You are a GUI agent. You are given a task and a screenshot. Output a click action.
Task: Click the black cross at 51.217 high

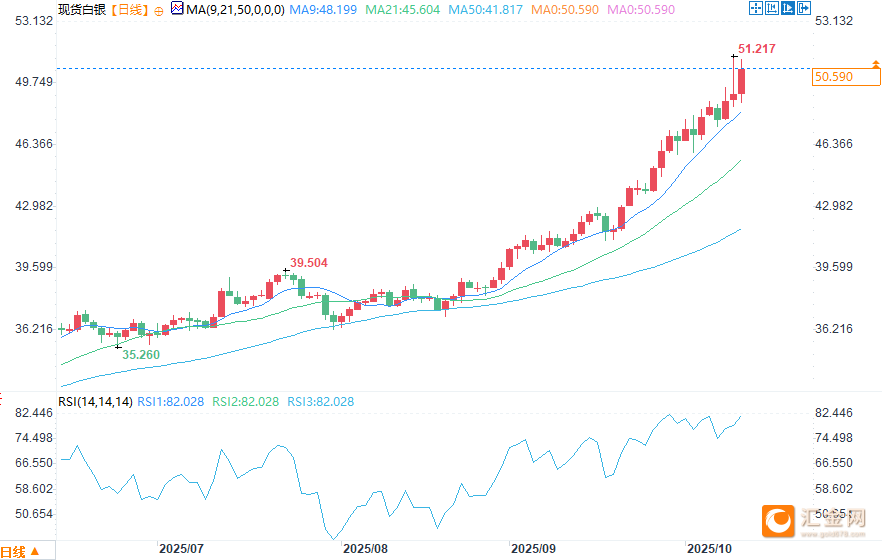click(x=733, y=57)
